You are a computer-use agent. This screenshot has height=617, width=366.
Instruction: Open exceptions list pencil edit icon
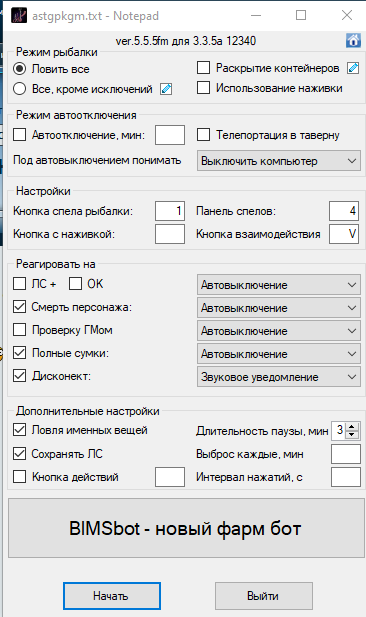coord(166,89)
